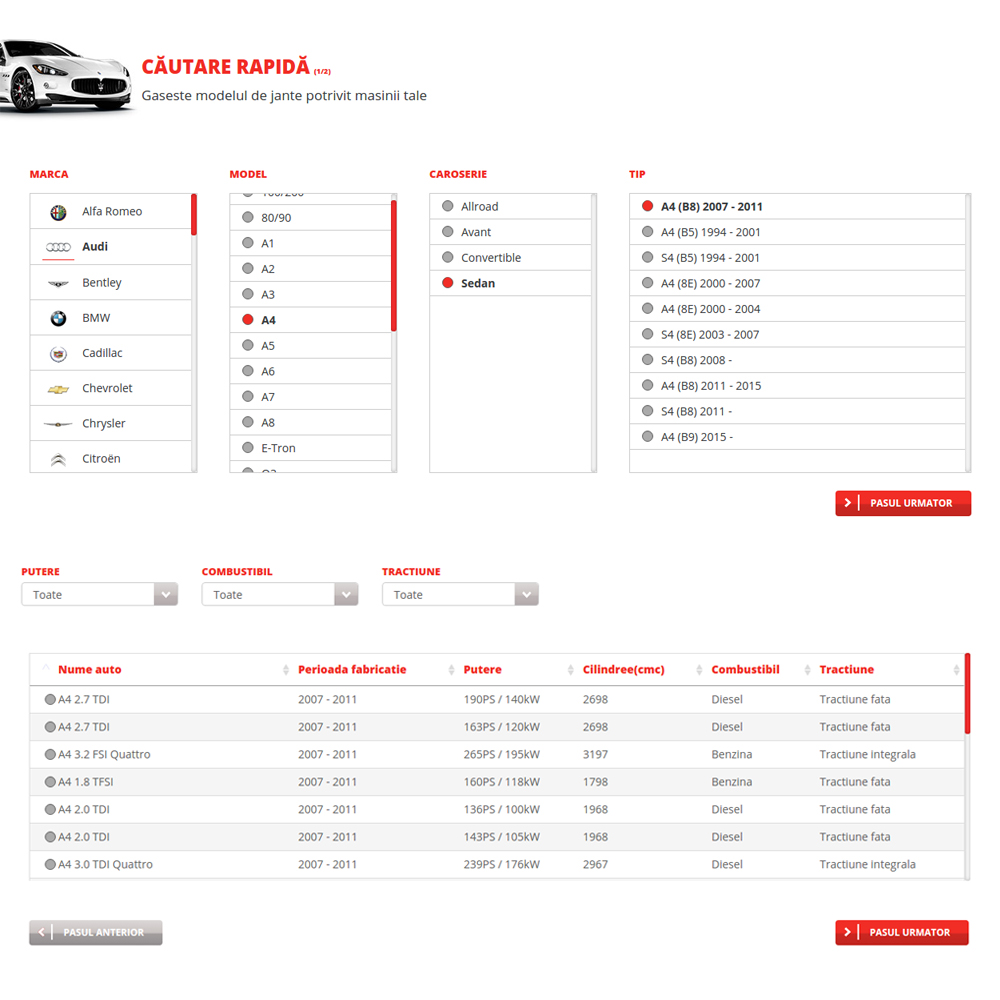
Task: Select type S4 (B8) 2008 -
Action: pyautogui.click(x=797, y=360)
